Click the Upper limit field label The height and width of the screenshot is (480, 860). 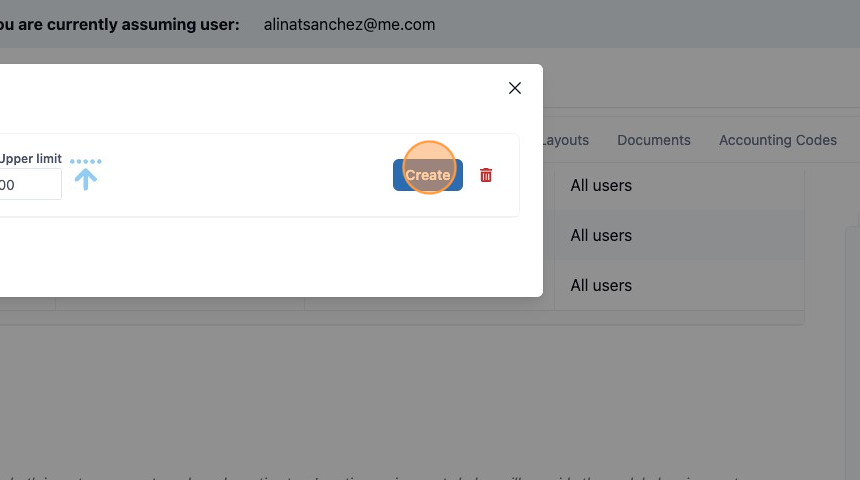31,159
